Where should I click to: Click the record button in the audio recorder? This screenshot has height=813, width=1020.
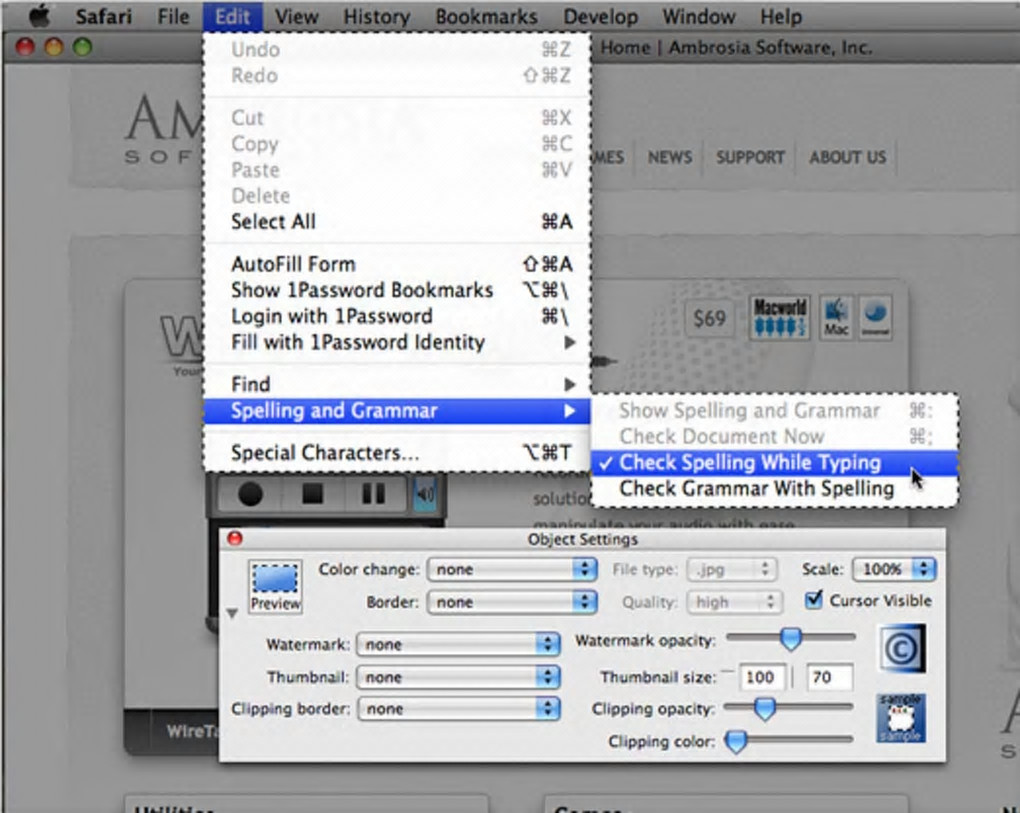pyautogui.click(x=250, y=494)
